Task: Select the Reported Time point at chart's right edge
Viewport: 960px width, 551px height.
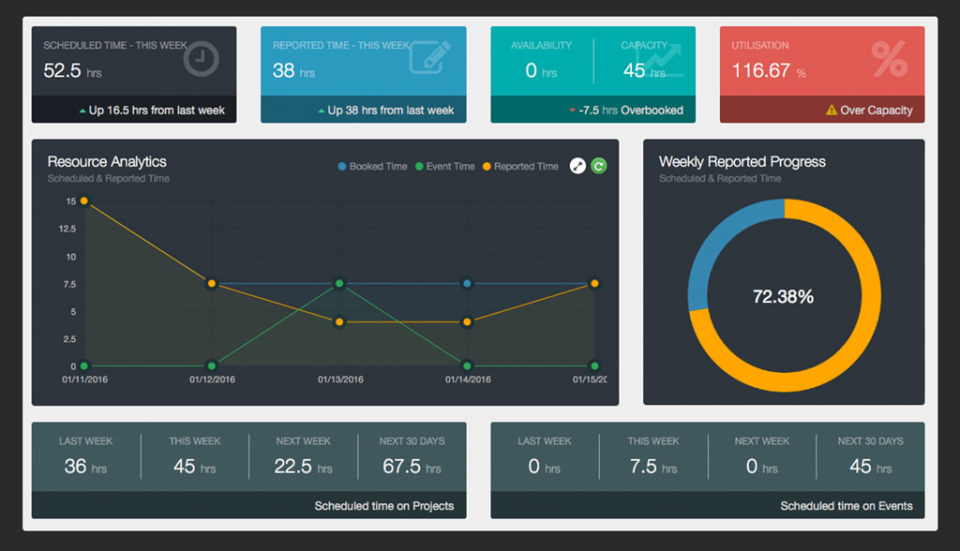Action: pos(594,283)
